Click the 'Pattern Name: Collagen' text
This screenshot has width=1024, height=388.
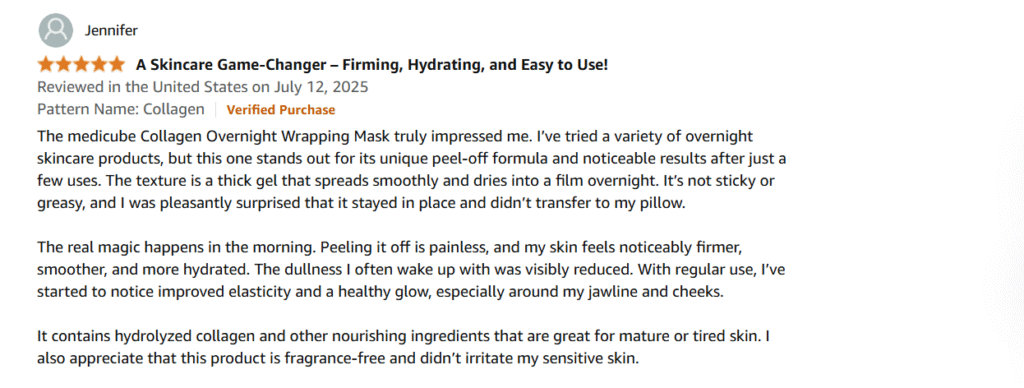(121, 110)
